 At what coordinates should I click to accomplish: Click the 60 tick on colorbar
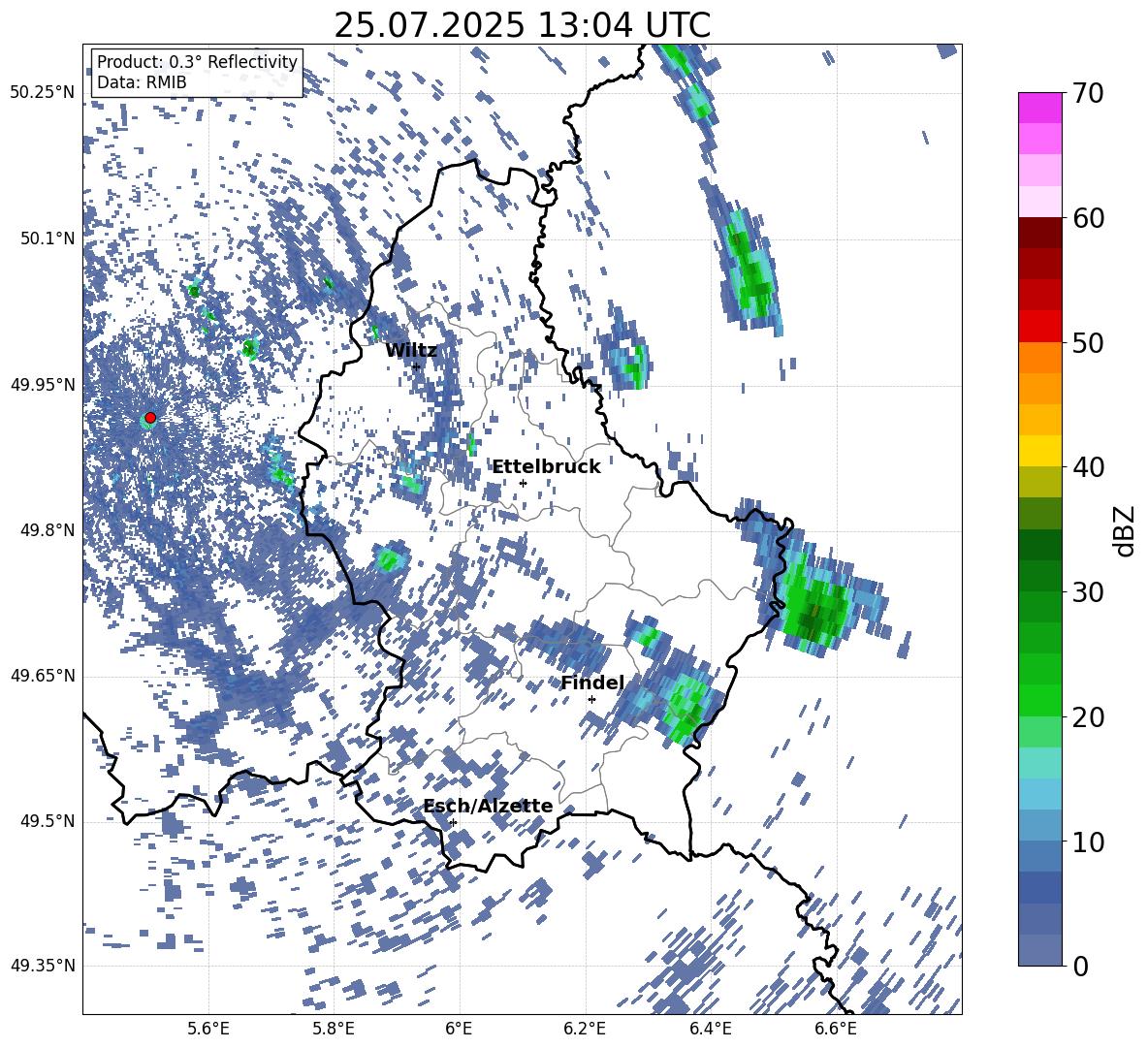coord(1088,218)
